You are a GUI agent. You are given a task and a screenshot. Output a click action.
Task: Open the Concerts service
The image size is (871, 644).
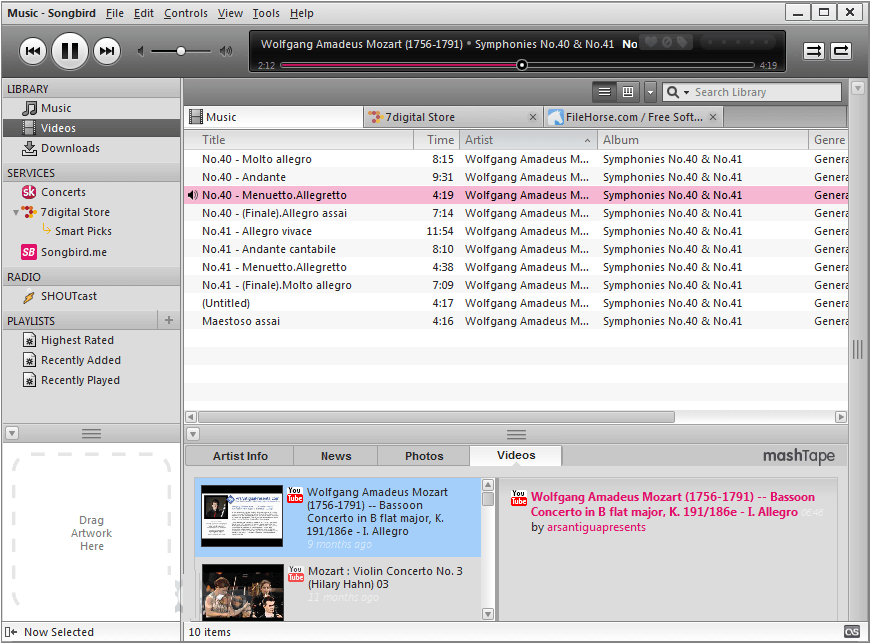tap(92, 192)
